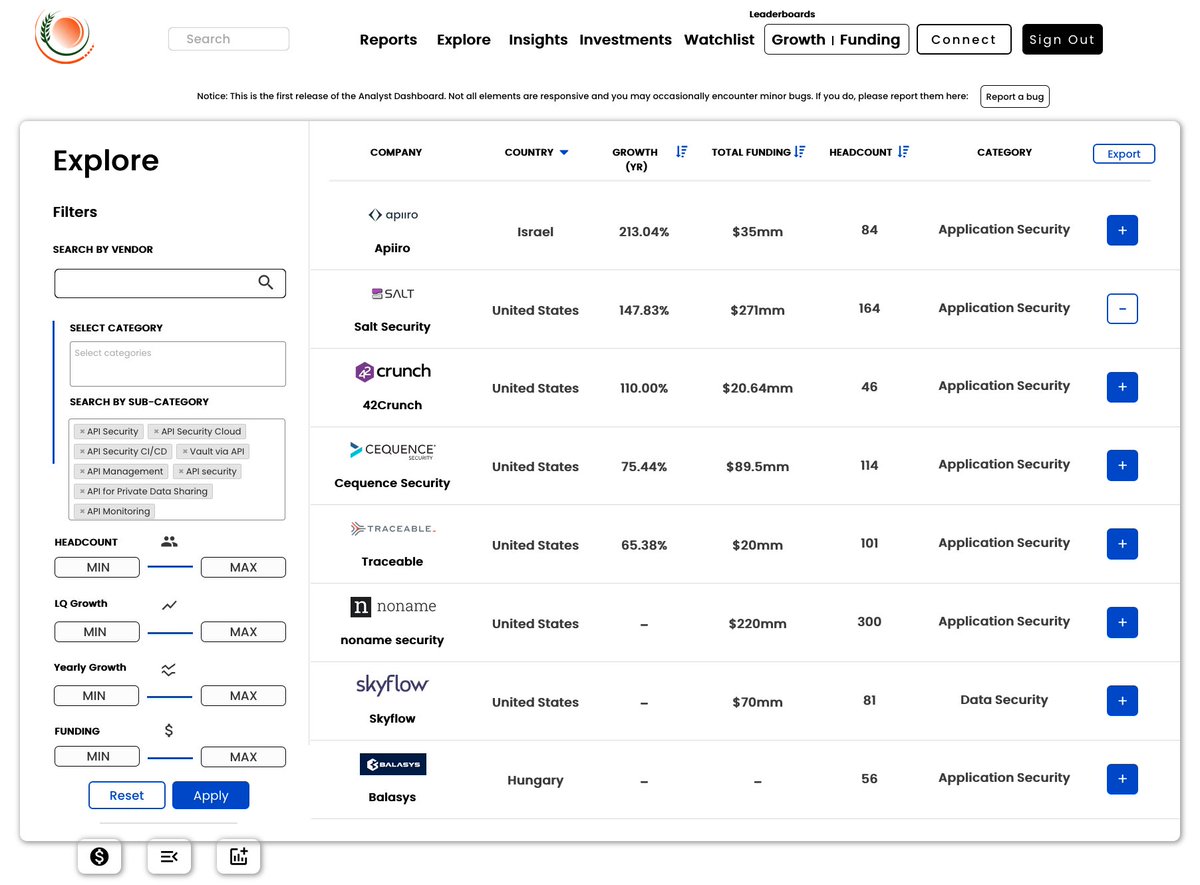The height and width of the screenshot is (885, 1200).
Task: Apply the selected filters
Action: click(211, 796)
